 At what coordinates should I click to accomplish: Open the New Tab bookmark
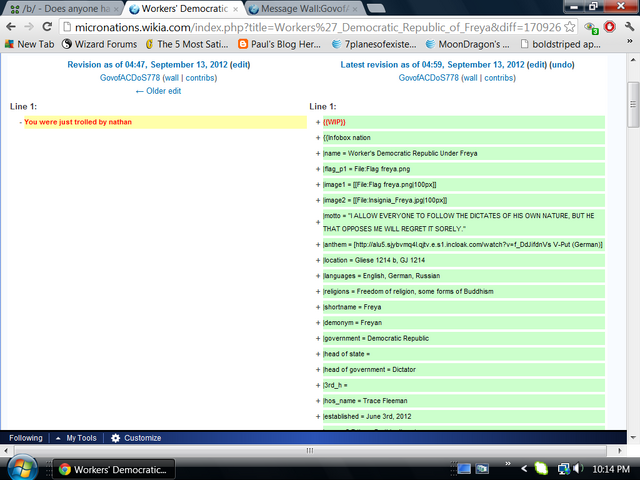pyautogui.click(x=29, y=44)
